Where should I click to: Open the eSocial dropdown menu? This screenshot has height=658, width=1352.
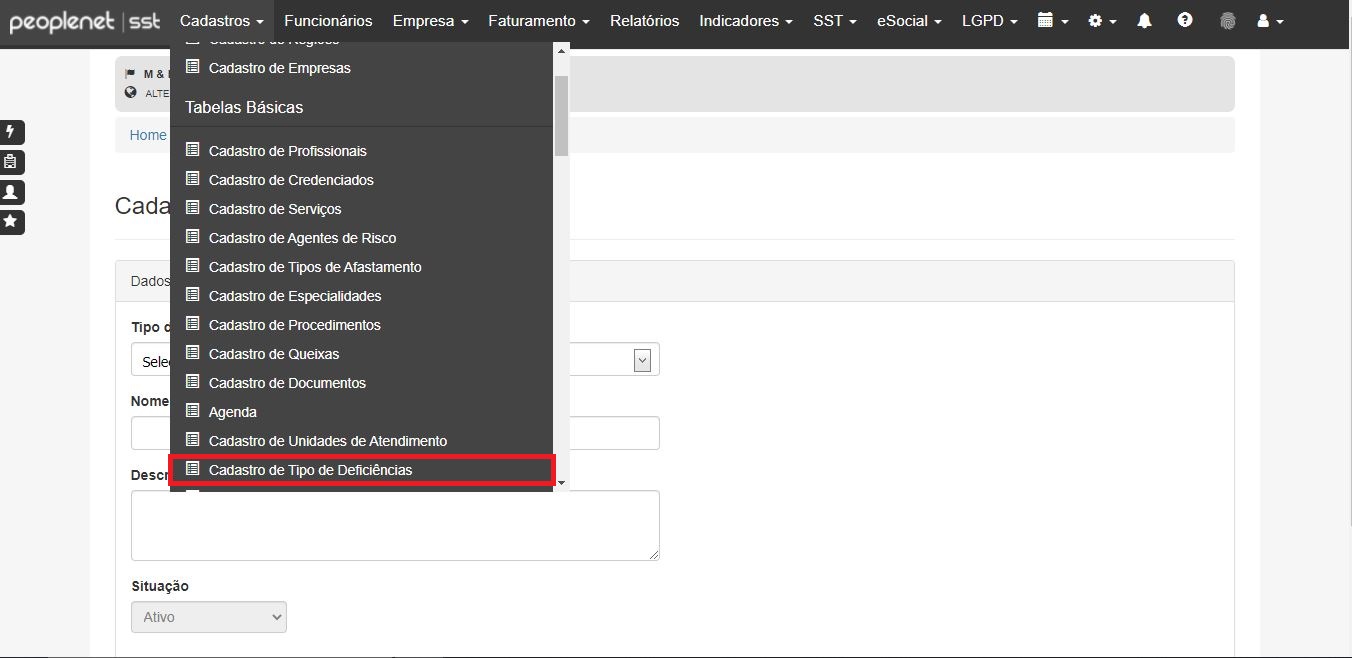[909, 20]
